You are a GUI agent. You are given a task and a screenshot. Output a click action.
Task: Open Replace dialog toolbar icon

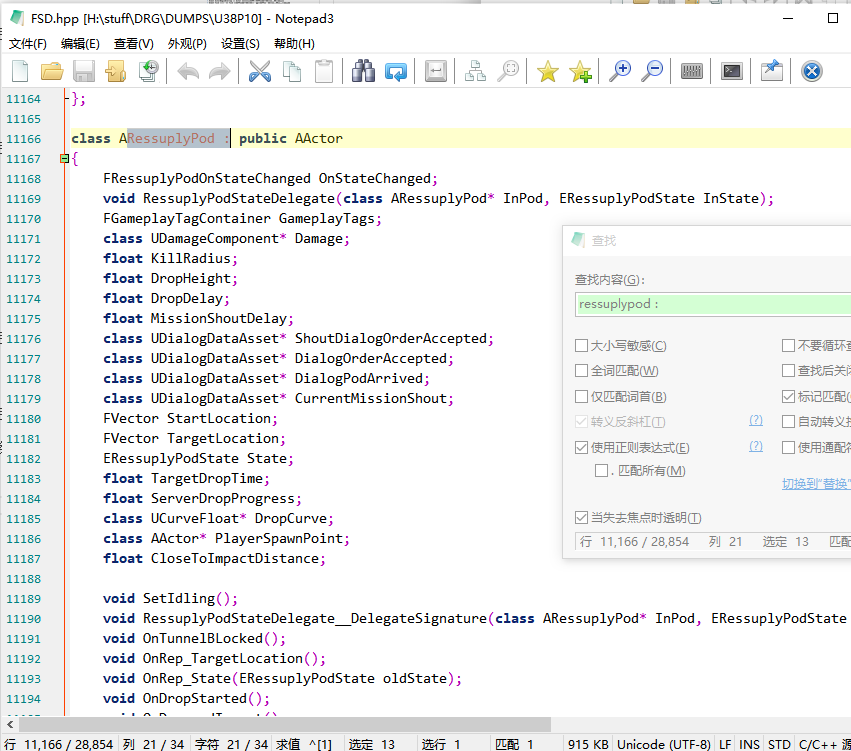click(x=396, y=71)
